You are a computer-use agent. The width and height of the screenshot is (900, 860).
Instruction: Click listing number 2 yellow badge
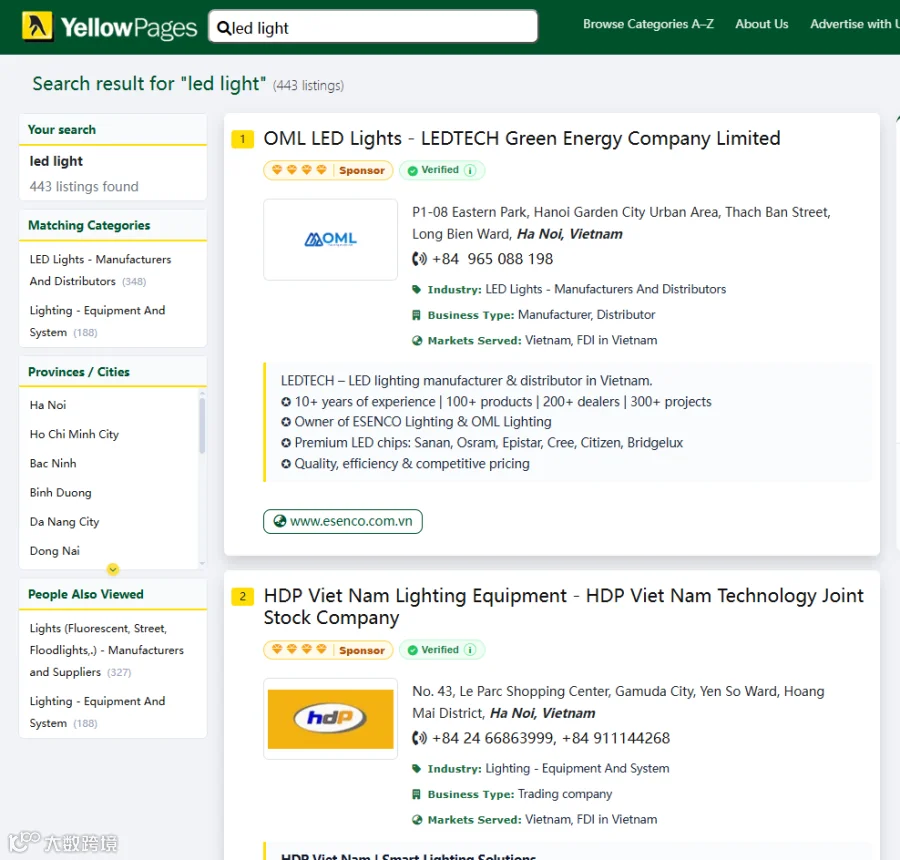tap(243, 596)
